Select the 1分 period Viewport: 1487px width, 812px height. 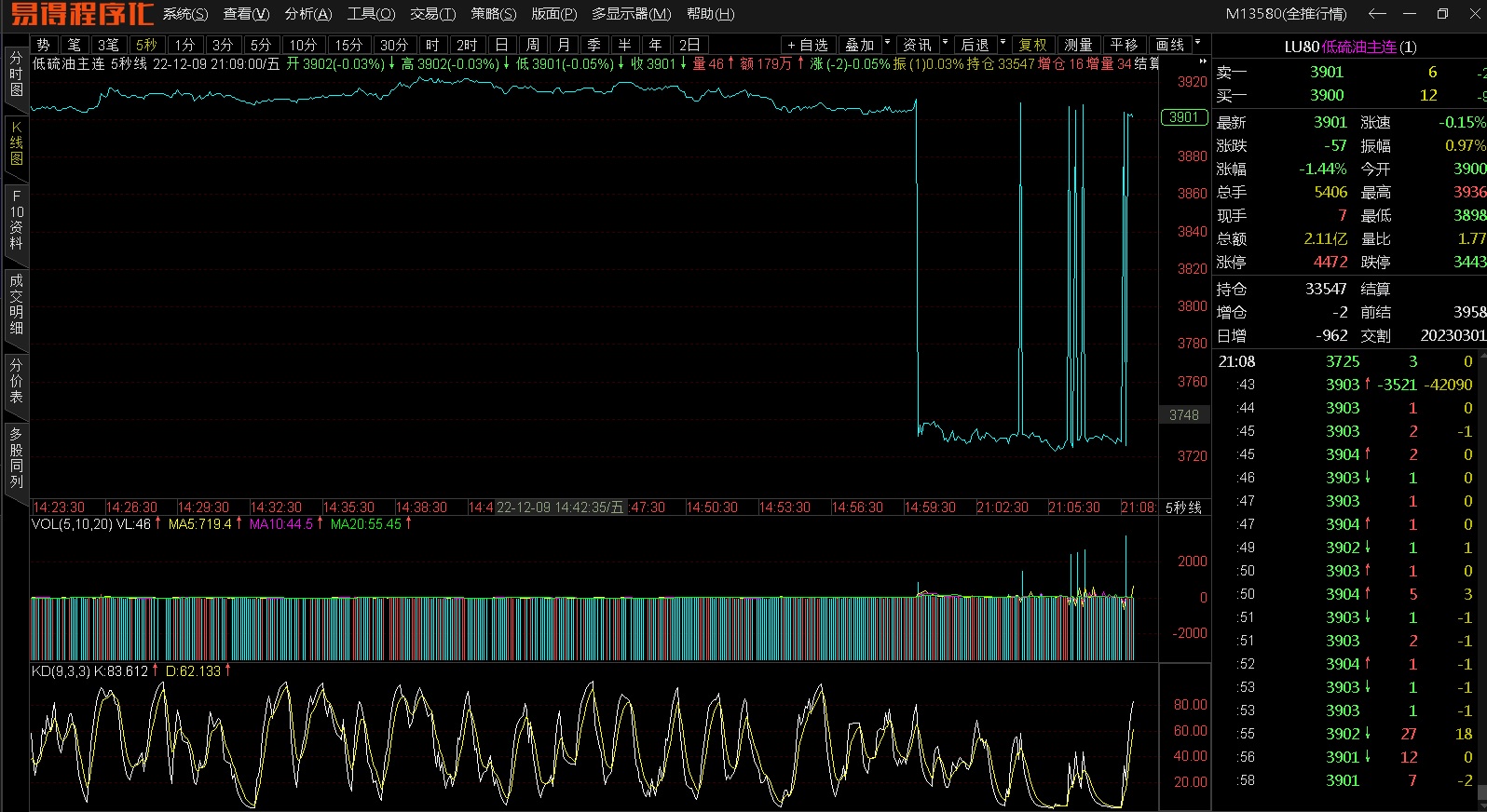coord(184,45)
